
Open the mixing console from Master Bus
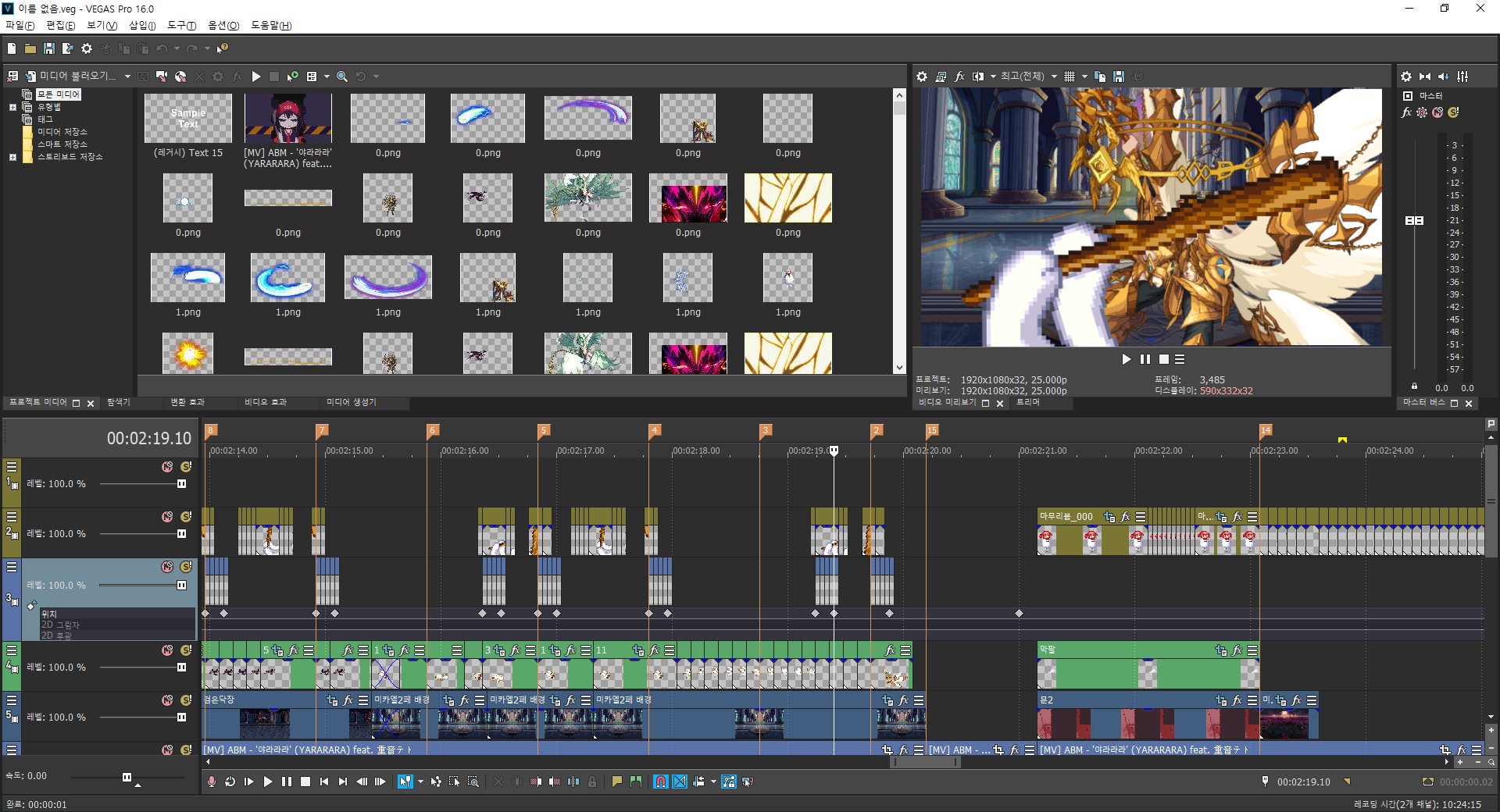1462,77
